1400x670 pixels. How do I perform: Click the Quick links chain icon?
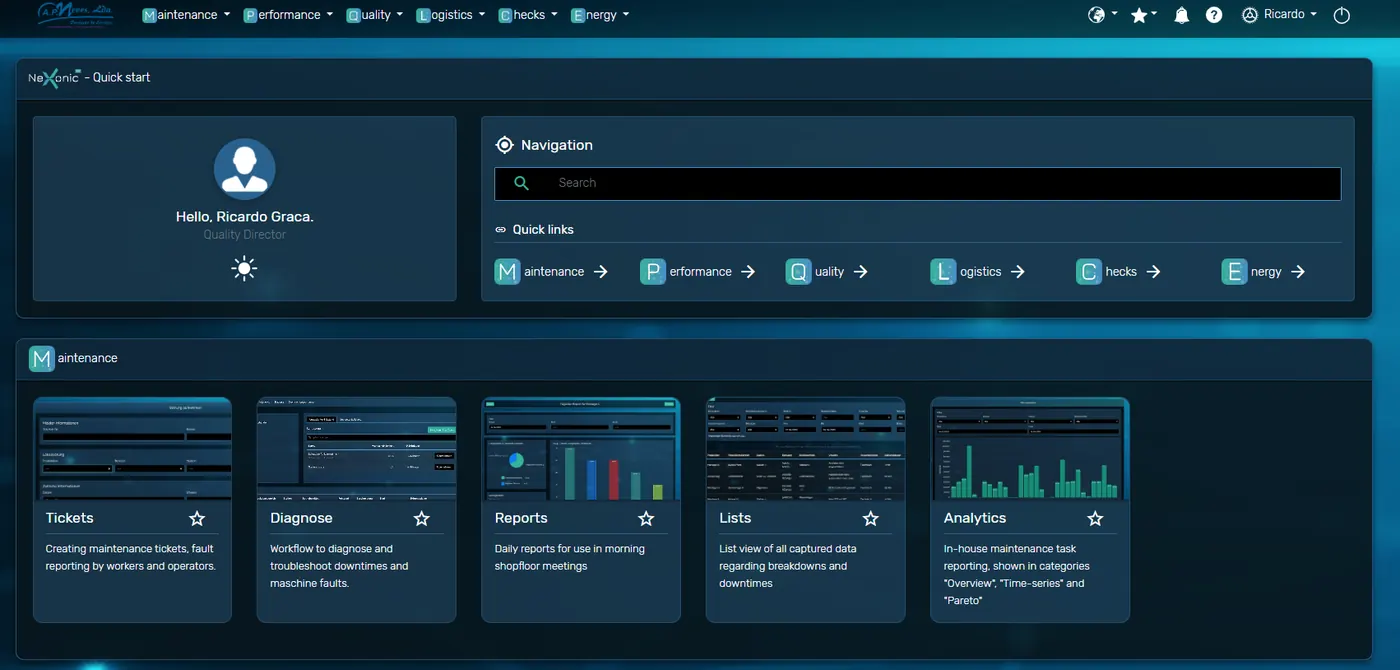pos(501,230)
